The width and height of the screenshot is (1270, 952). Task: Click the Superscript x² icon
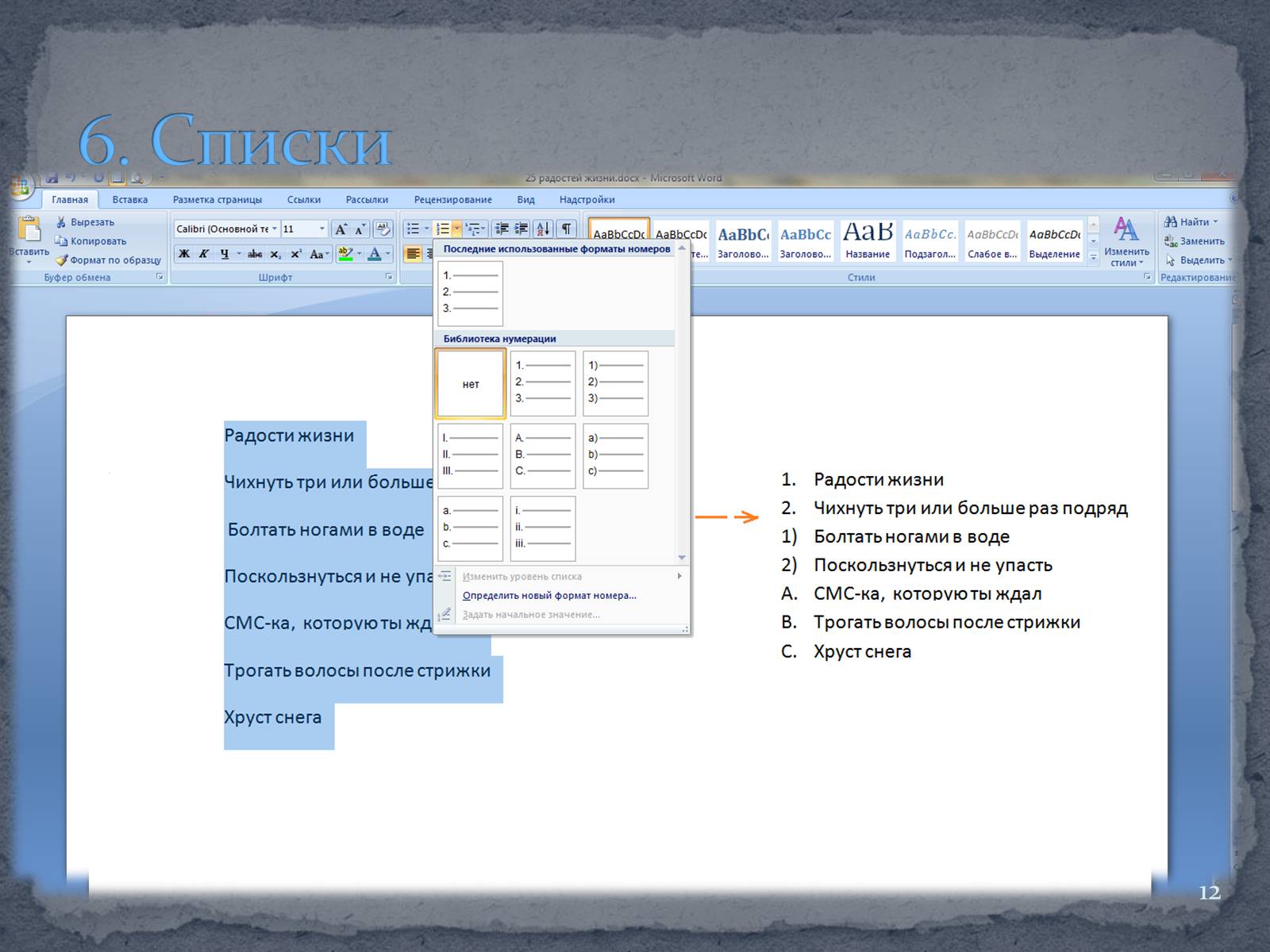pyautogui.click(x=295, y=254)
